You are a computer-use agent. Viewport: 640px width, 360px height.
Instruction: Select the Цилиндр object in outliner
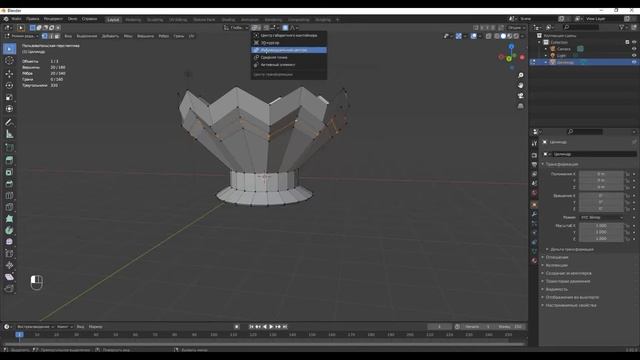click(565, 62)
